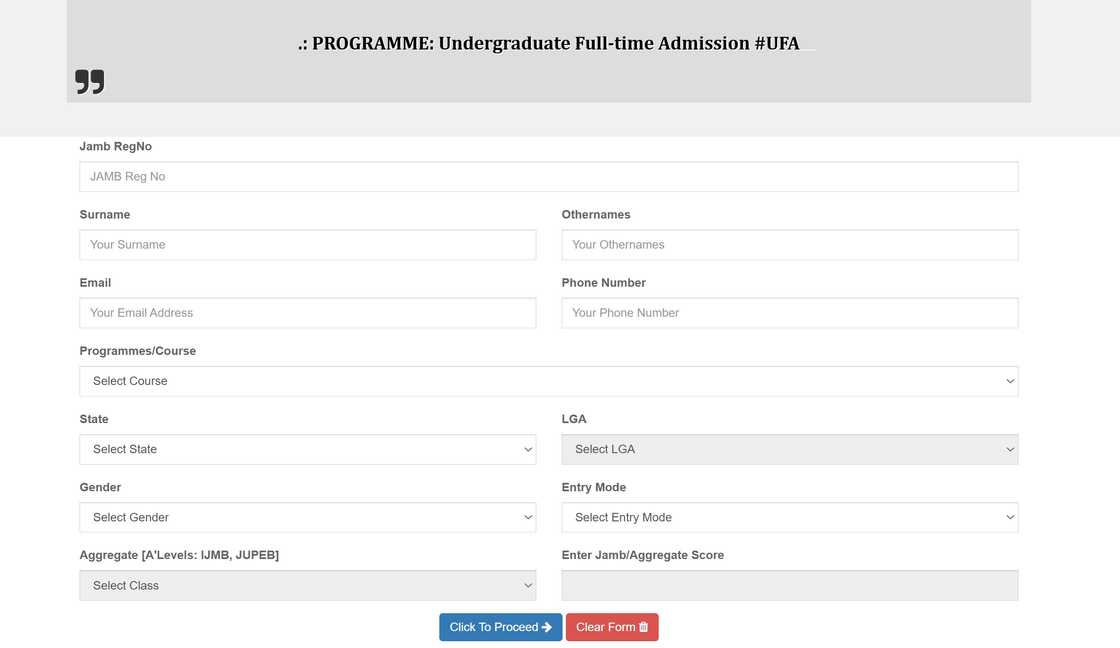Open the Select LGA dropdown
The image size is (1120, 648).
click(789, 449)
